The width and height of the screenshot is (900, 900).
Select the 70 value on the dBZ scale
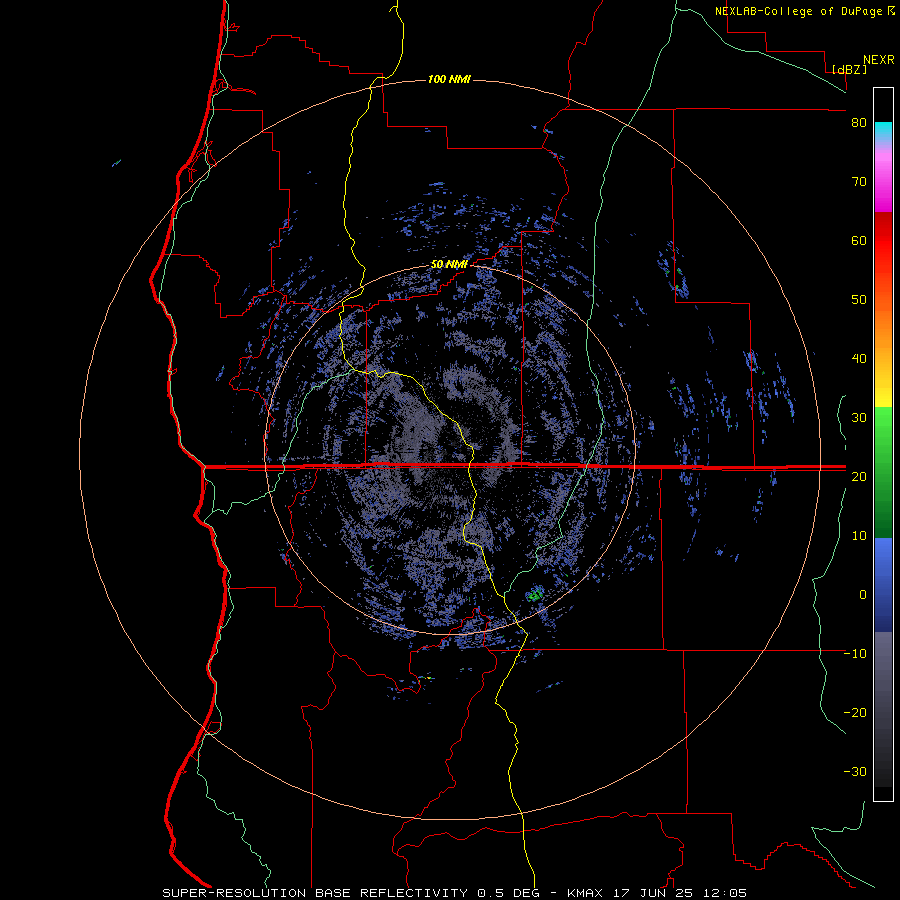point(859,182)
